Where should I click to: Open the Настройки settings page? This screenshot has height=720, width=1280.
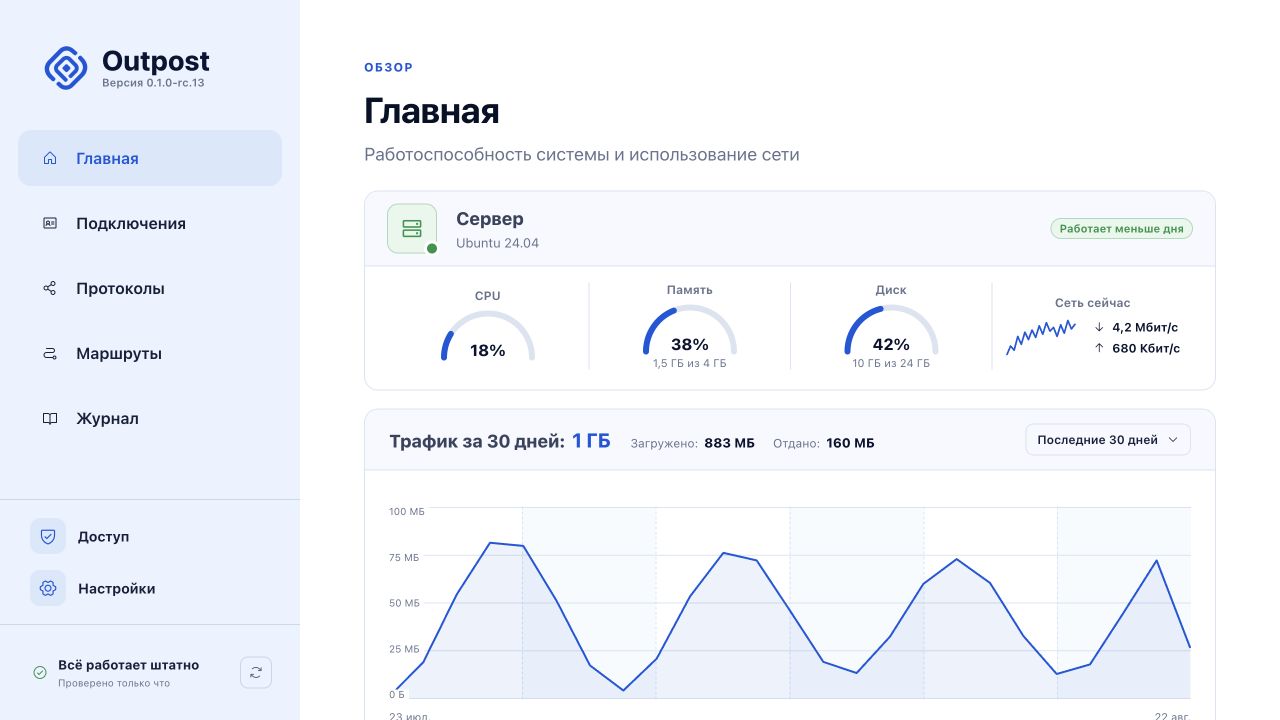150,588
